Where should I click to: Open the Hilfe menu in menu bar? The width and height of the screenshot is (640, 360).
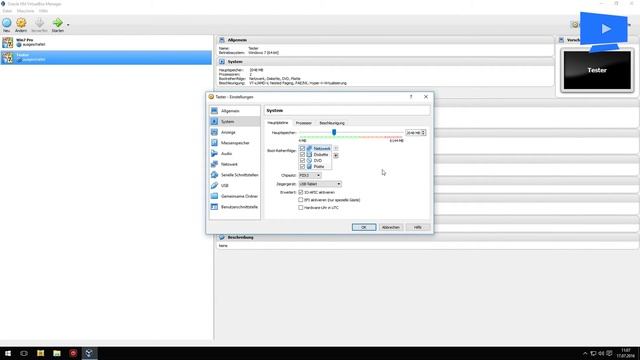[x=43, y=11]
